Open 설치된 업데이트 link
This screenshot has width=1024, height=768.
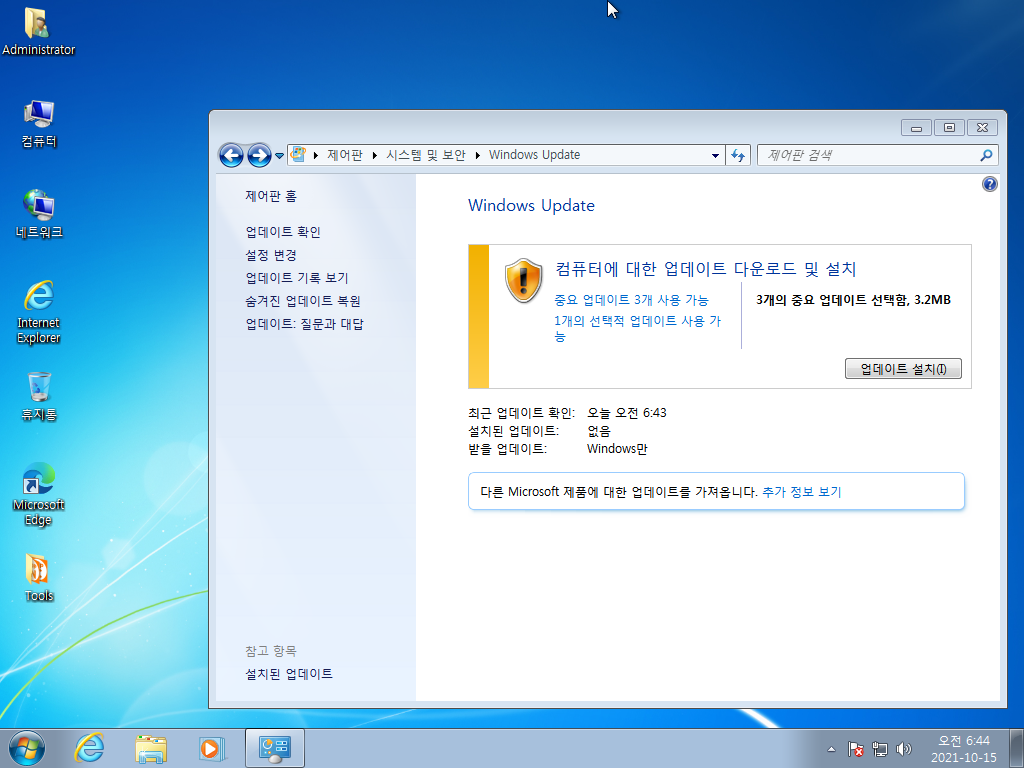[x=289, y=674]
